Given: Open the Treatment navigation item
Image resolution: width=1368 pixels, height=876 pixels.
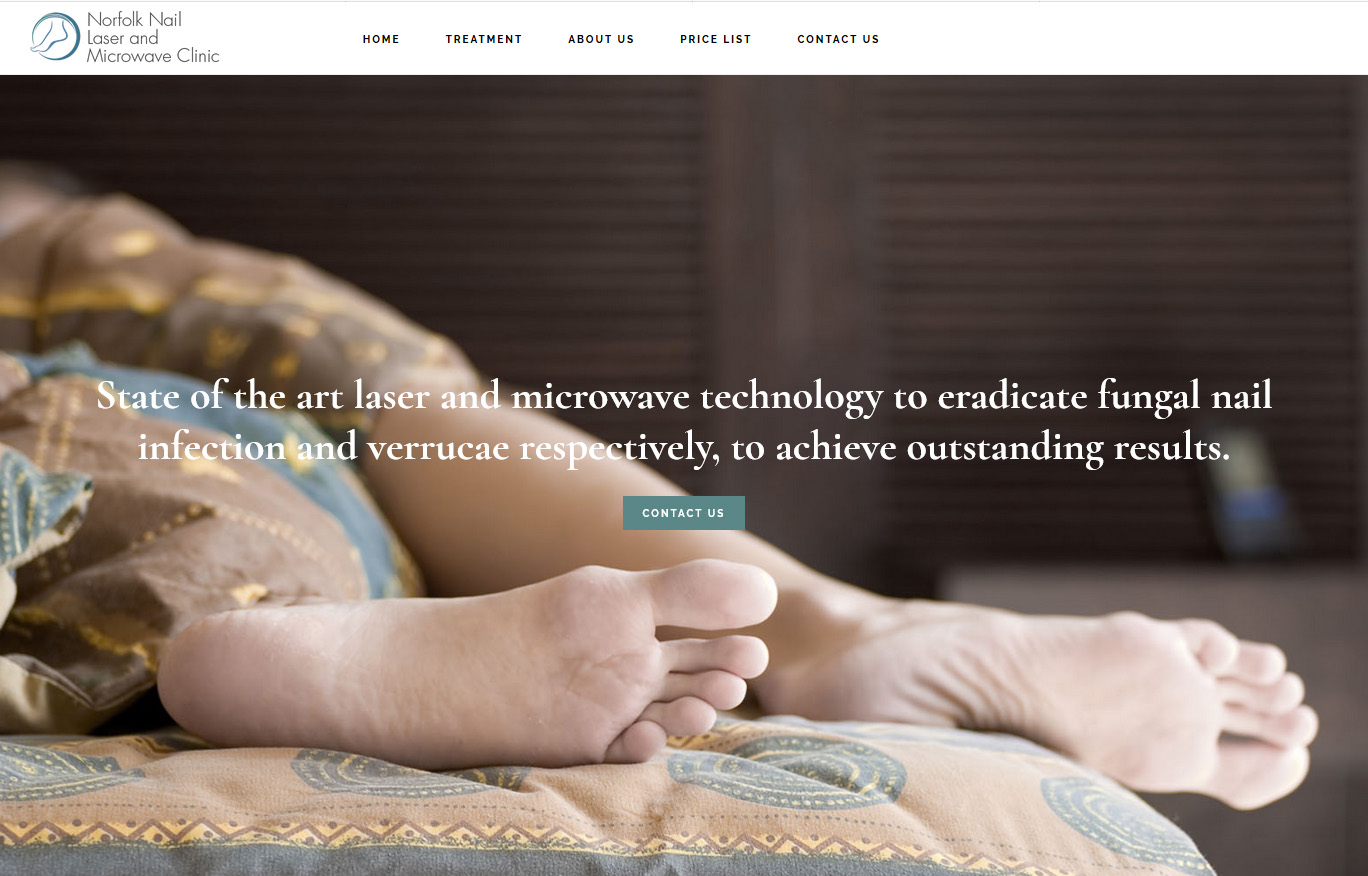Looking at the screenshot, I should [484, 39].
